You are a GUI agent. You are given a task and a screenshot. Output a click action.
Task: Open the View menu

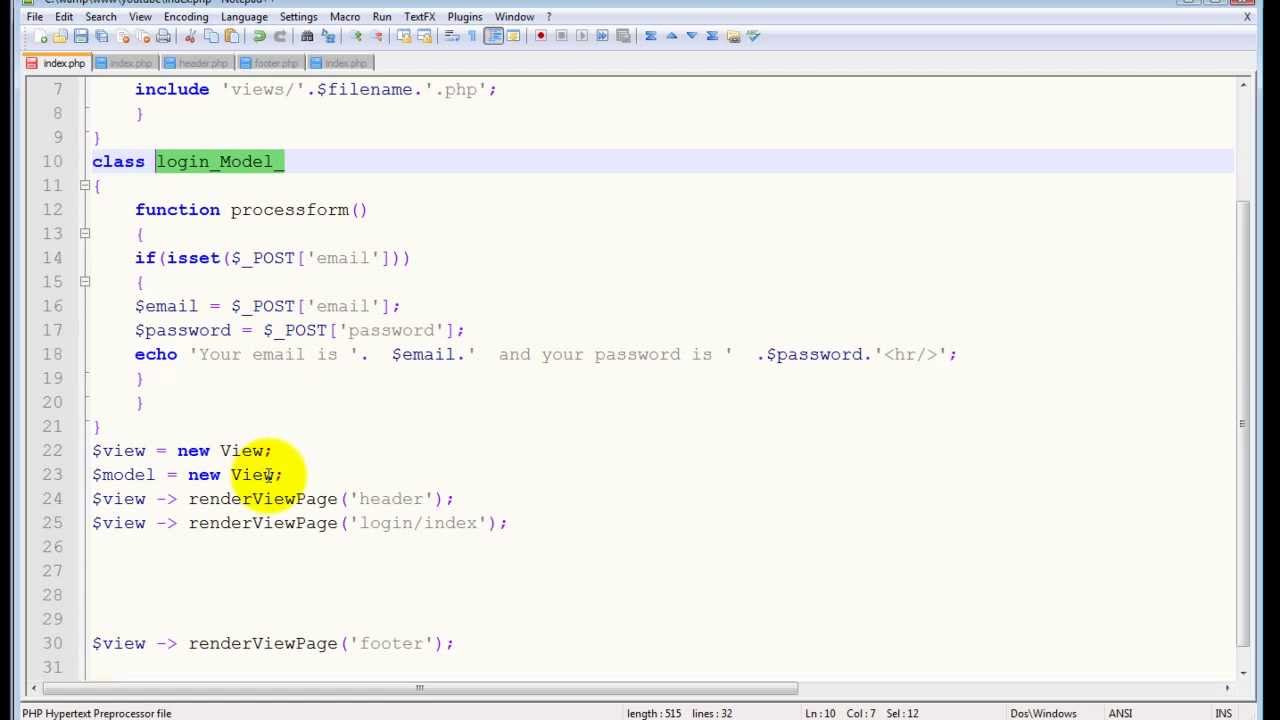[140, 17]
